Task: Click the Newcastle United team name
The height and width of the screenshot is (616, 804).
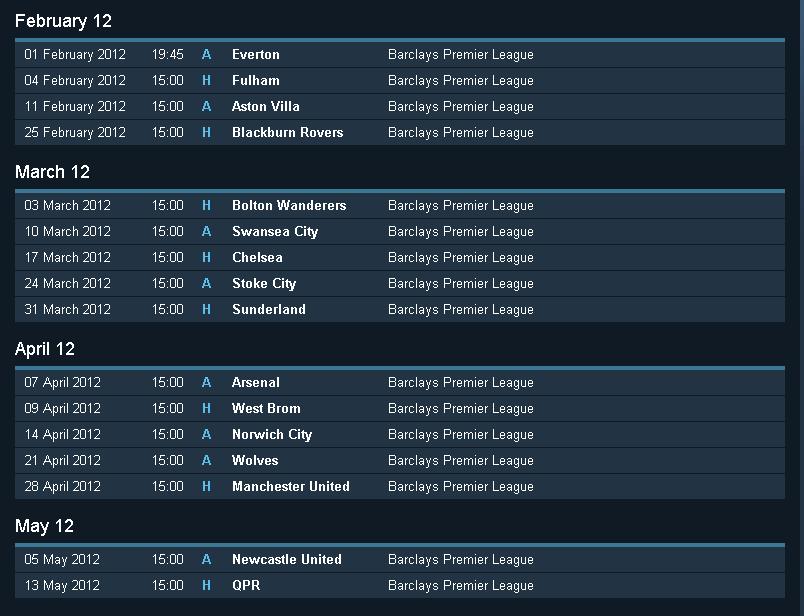Action: pos(287,560)
